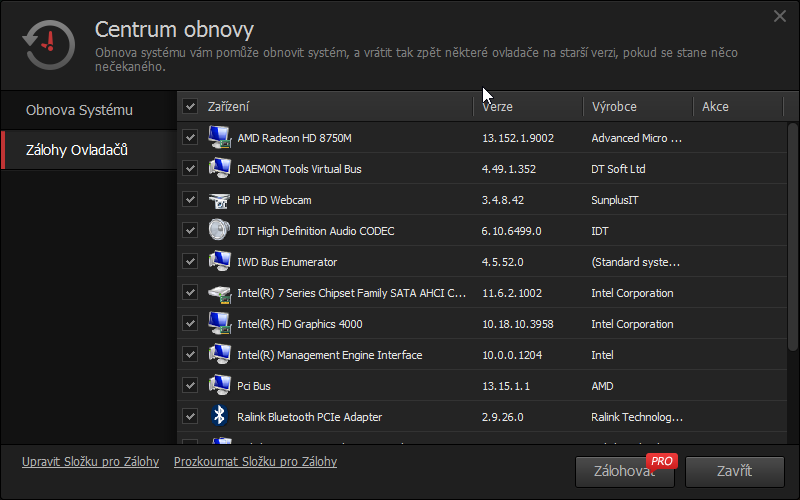Open Prozkoumat Složku pro Zálohy link
This screenshot has width=800, height=500.
pos(255,462)
